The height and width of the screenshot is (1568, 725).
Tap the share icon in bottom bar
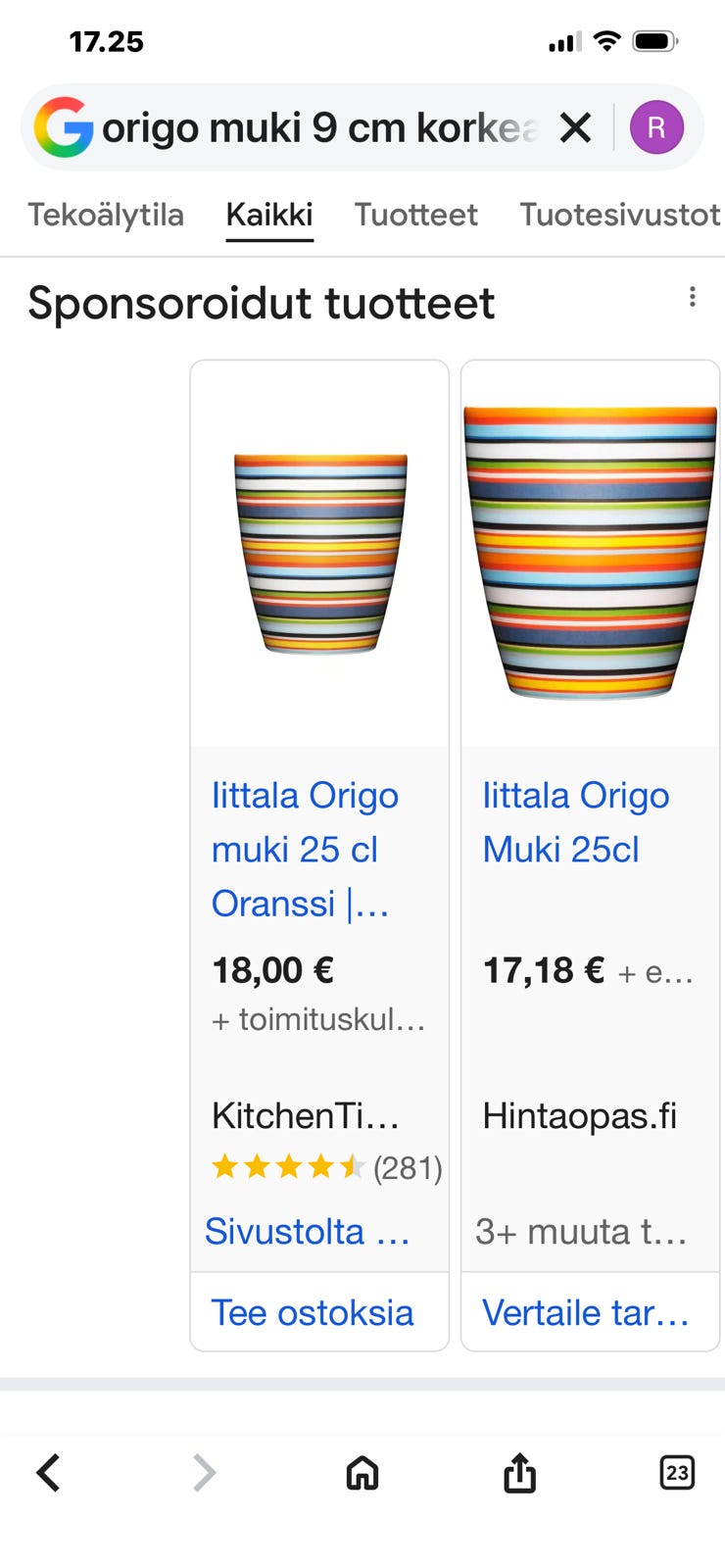520,1472
